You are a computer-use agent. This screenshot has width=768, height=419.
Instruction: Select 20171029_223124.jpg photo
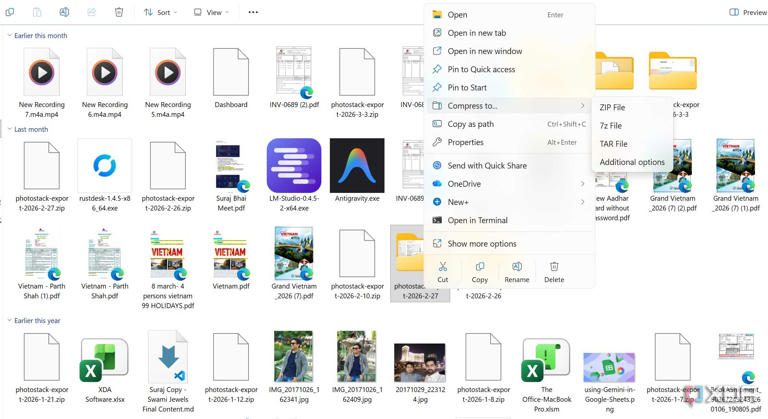point(420,372)
